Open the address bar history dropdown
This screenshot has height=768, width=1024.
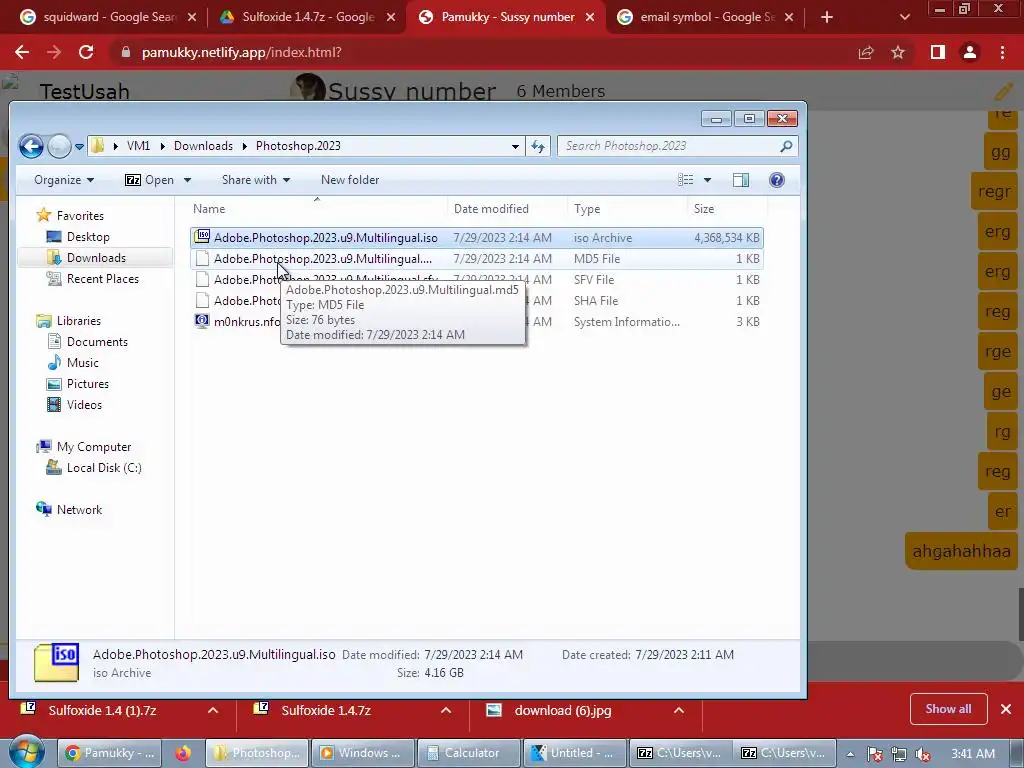(x=515, y=146)
